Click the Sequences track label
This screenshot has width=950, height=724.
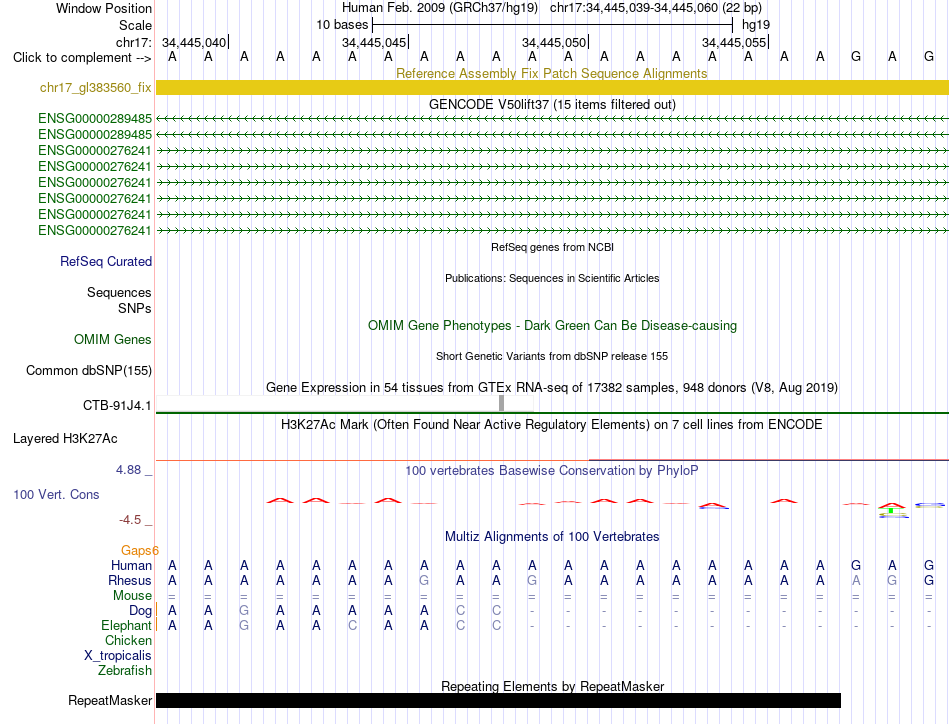[x=119, y=293]
